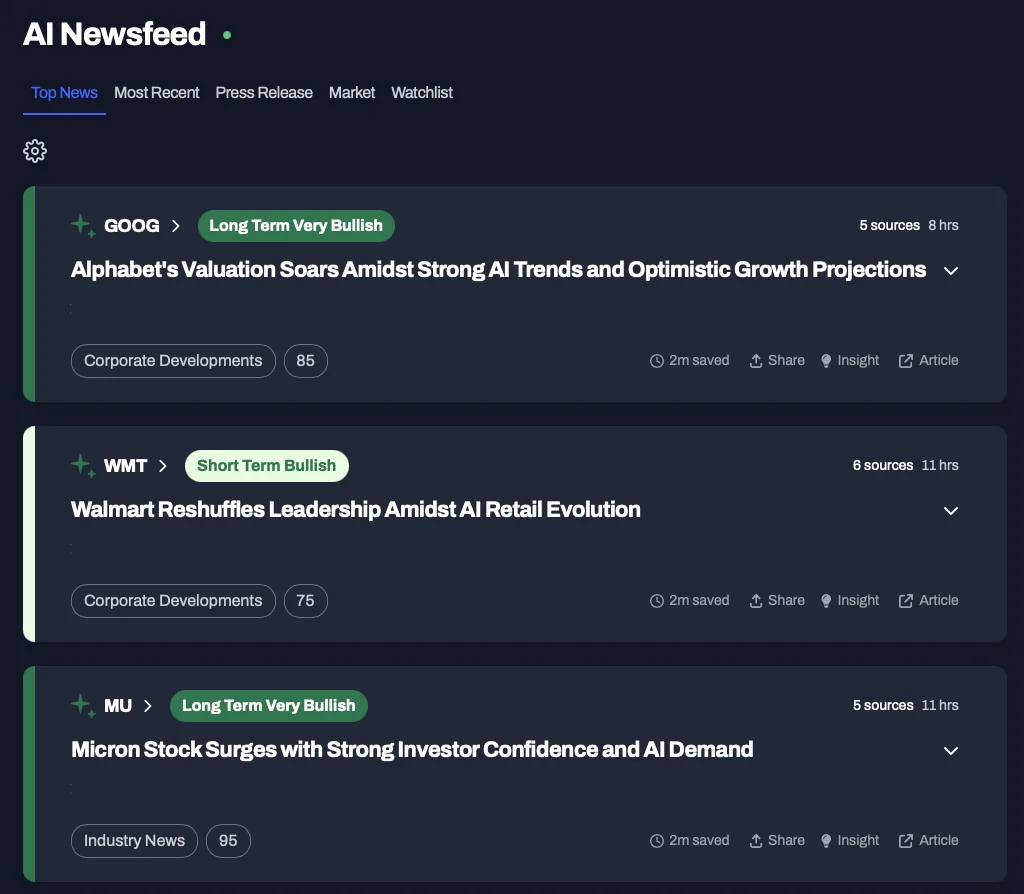
Task: Click the Short Term Bullish badge
Action: point(267,466)
